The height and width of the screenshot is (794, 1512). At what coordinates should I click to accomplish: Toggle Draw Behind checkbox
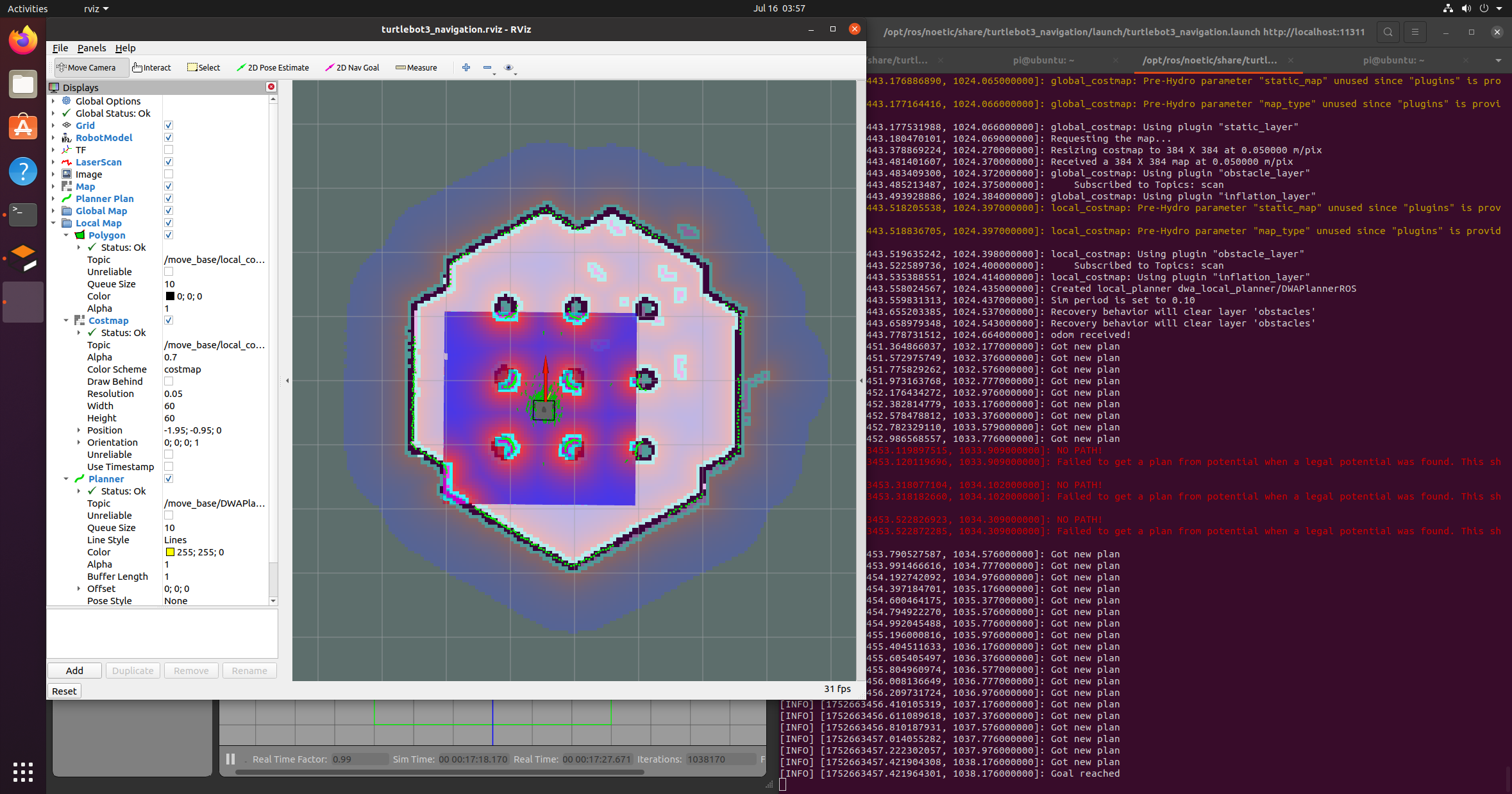click(x=169, y=382)
